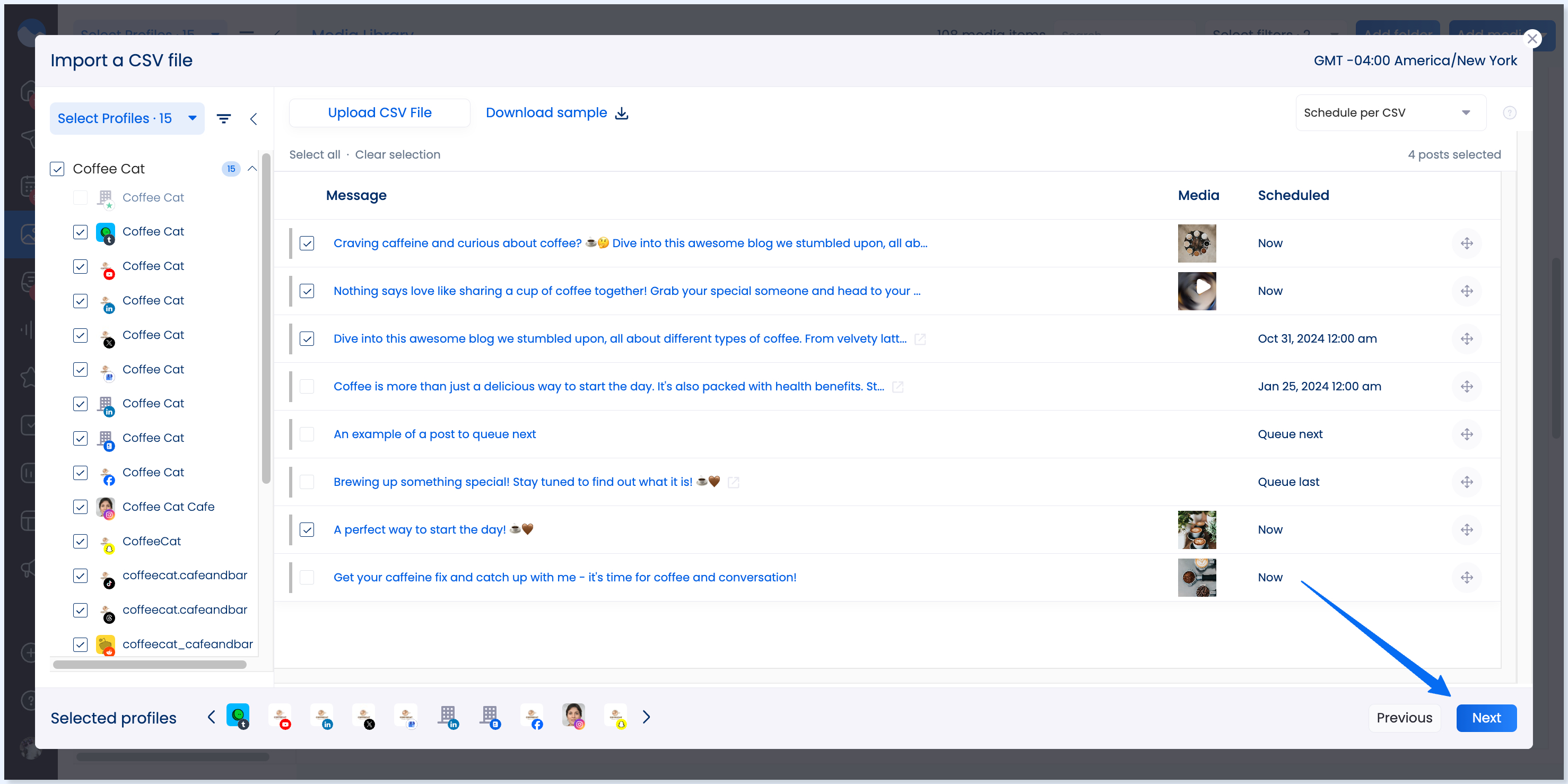Open link preview icon on Brewing up post

click(x=734, y=482)
